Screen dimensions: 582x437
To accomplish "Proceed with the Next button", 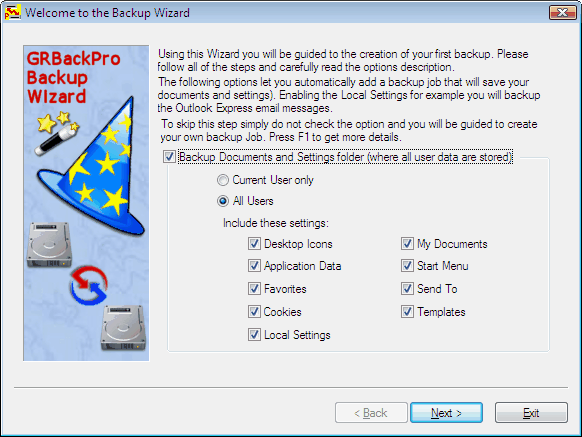I will pos(447,412).
